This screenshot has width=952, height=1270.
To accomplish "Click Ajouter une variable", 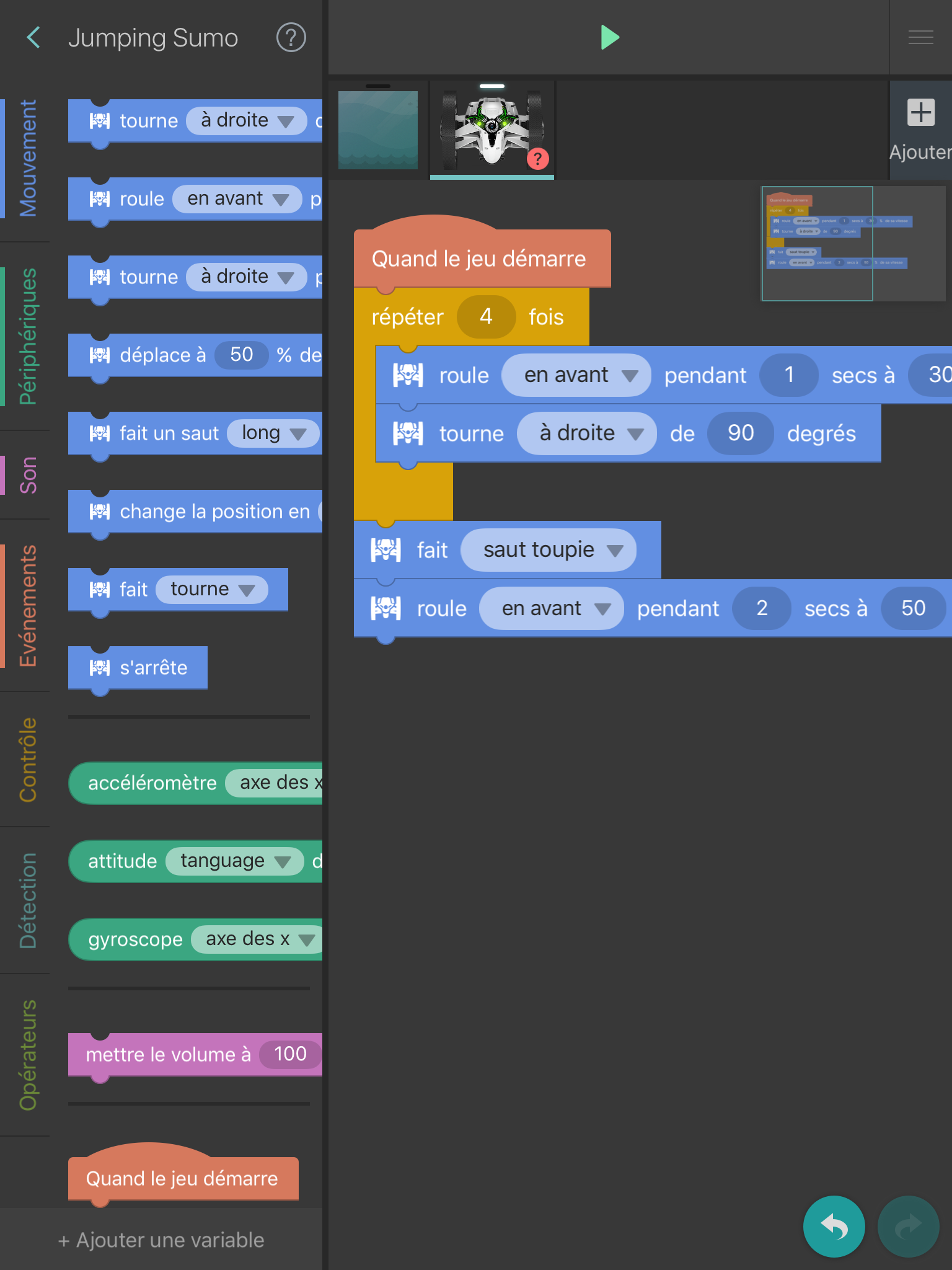I will pyautogui.click(x=161, y=1240).
